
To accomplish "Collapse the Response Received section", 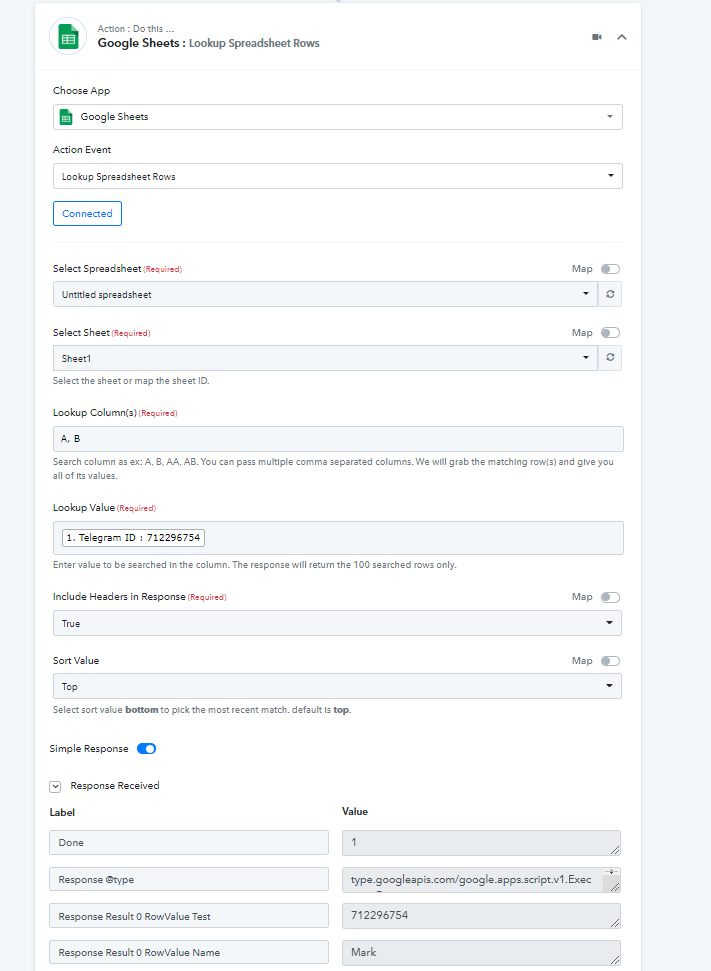I will coord(55,786).
